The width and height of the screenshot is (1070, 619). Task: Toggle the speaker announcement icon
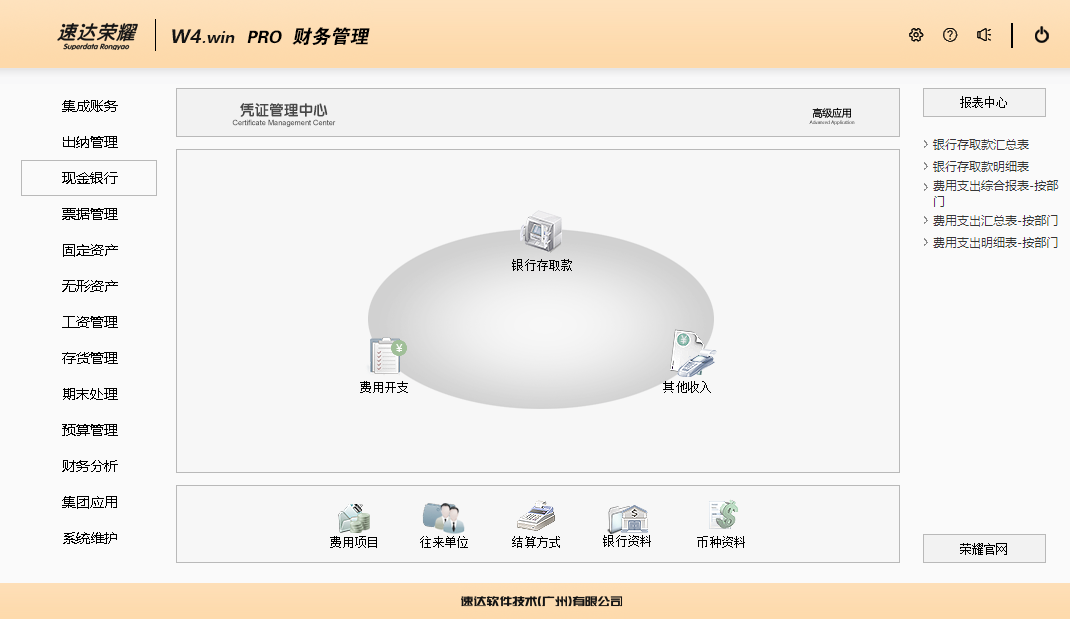coord(984,35)
